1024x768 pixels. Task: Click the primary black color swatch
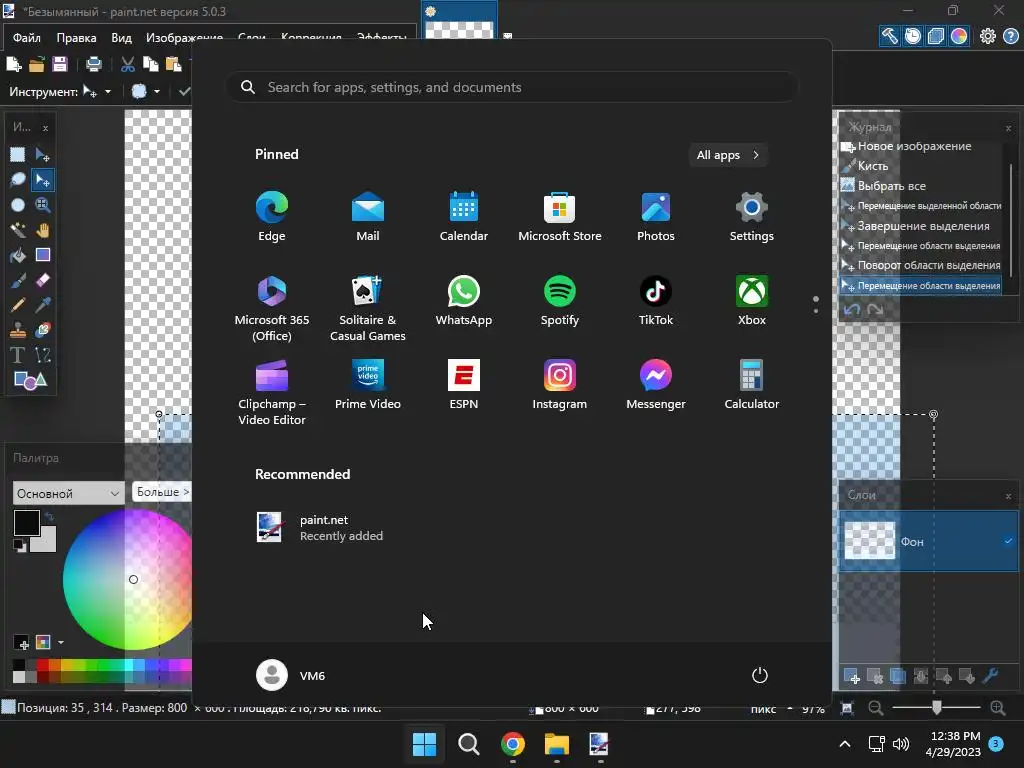pos(27,522)
